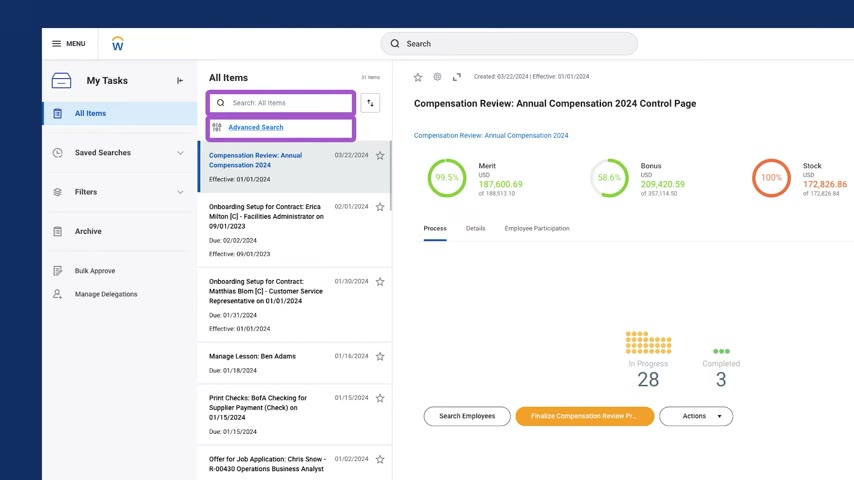
Task: Click the Advanced Search sliders icon
Action: pyautogui.click(x=217, y=127)
